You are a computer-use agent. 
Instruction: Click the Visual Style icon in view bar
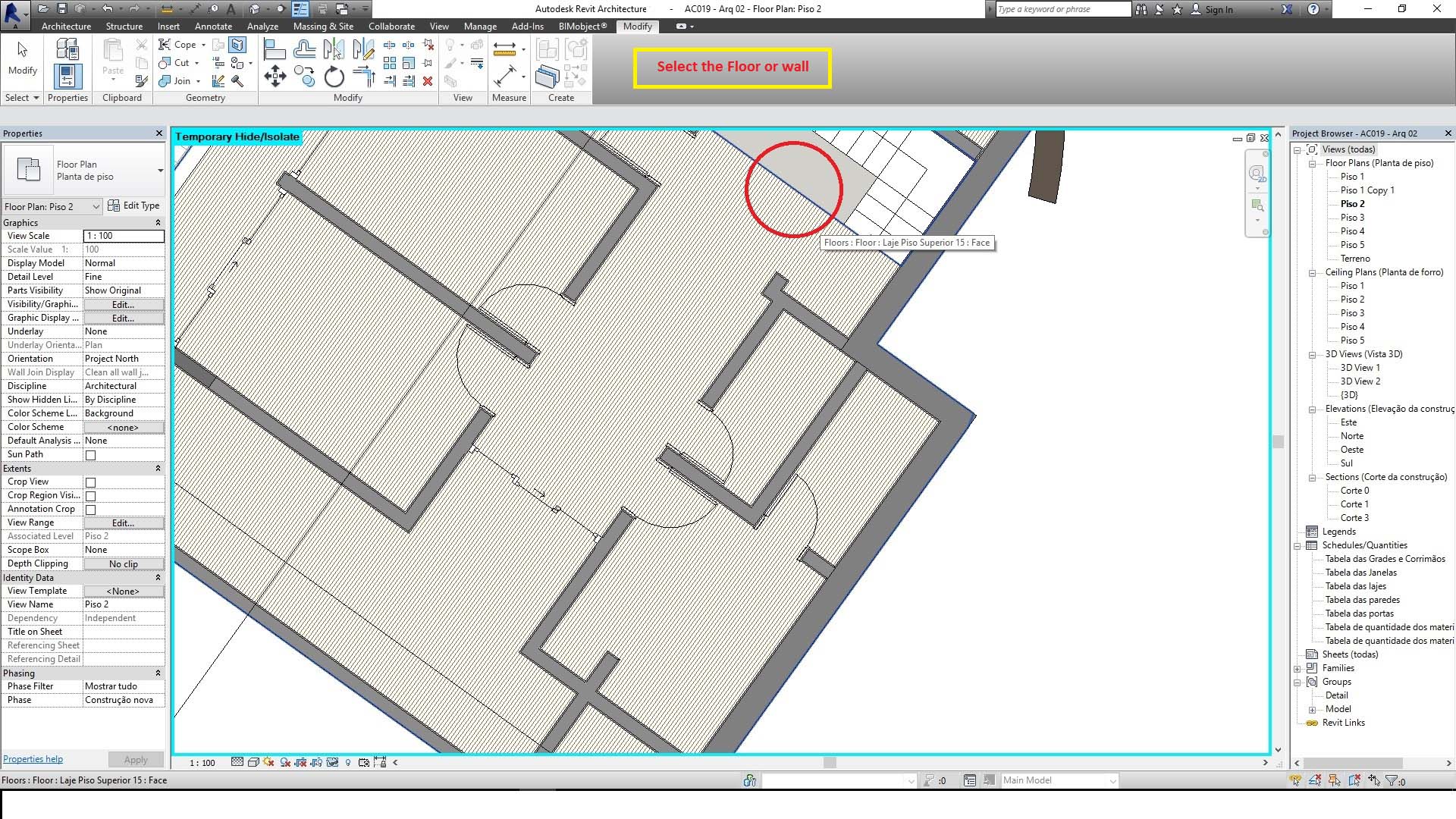pos(253,762)
